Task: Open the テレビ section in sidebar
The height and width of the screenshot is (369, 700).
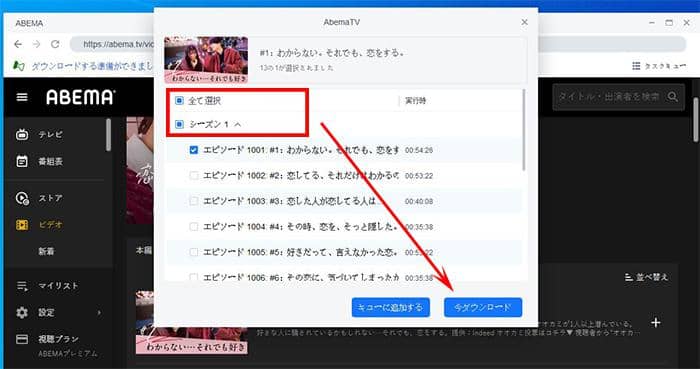Action: (50, 134)
